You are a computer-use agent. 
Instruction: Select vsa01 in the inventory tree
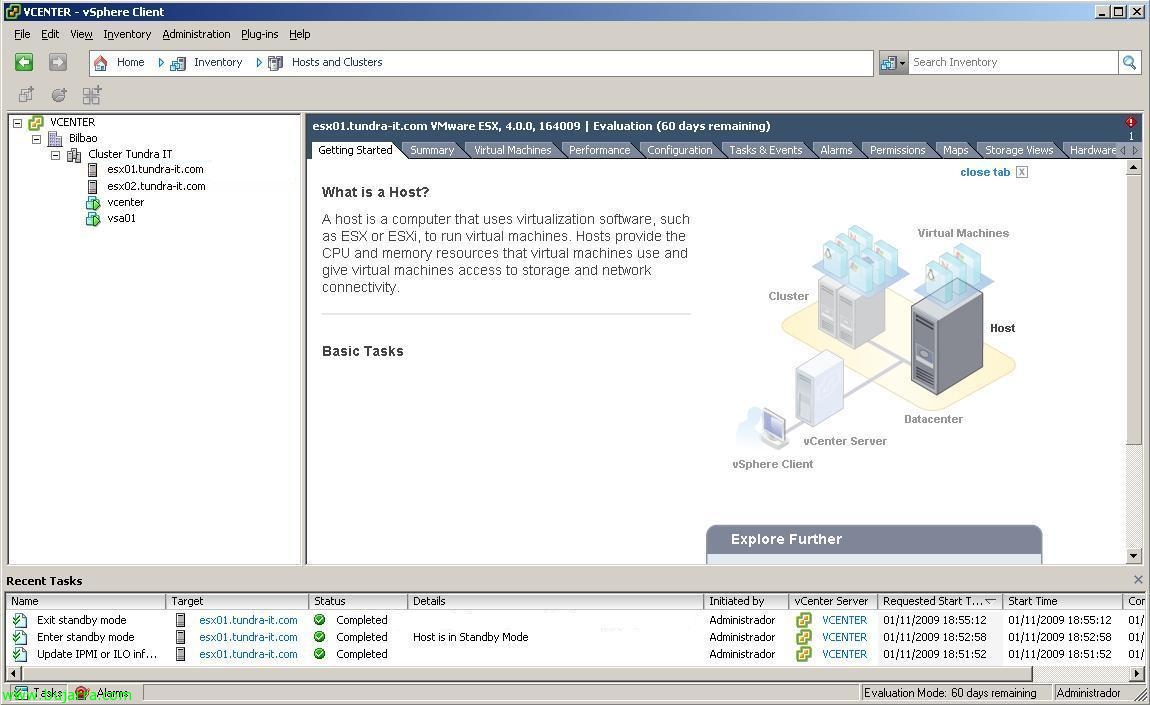[x=121, y=219]
